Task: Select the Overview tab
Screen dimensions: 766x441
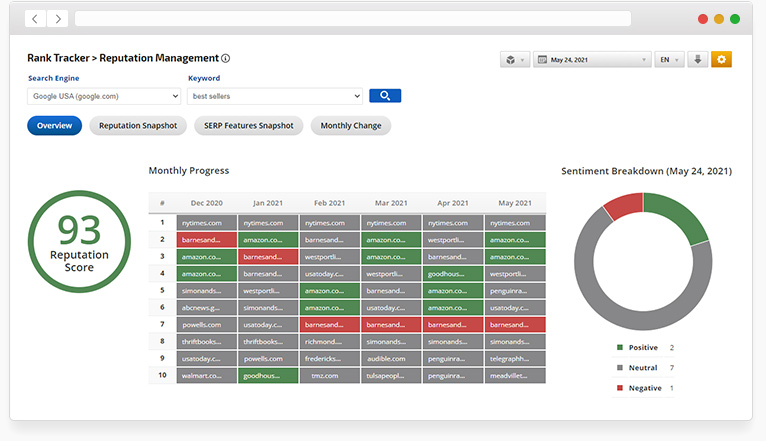Action: pyautogui.click(x=54, y=126)
